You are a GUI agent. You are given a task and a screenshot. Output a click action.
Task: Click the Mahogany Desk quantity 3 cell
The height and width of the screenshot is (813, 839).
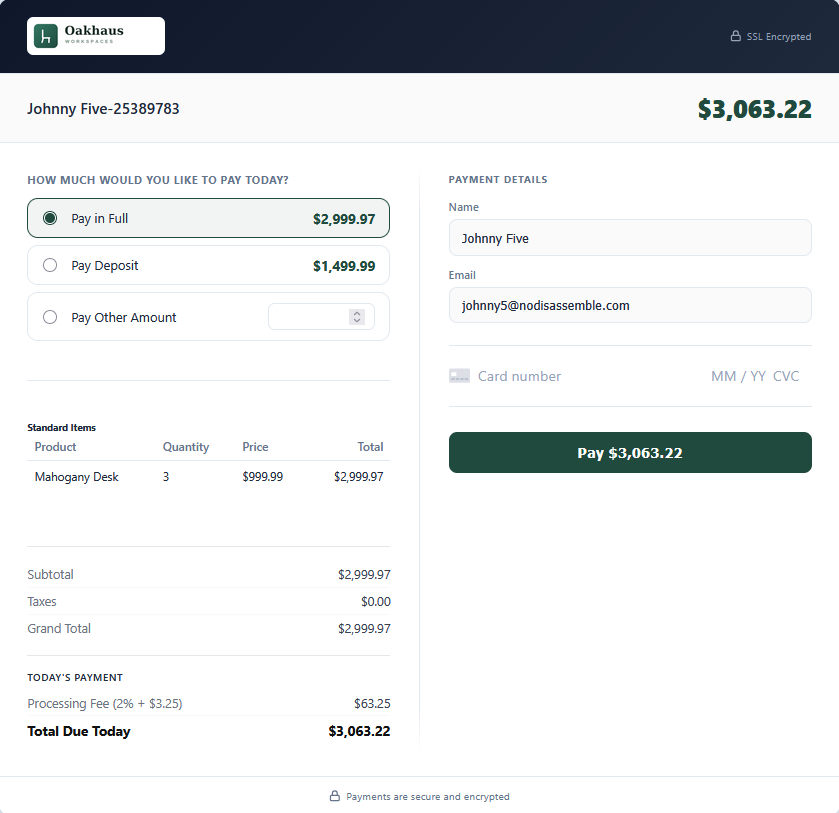click(166, 476)
